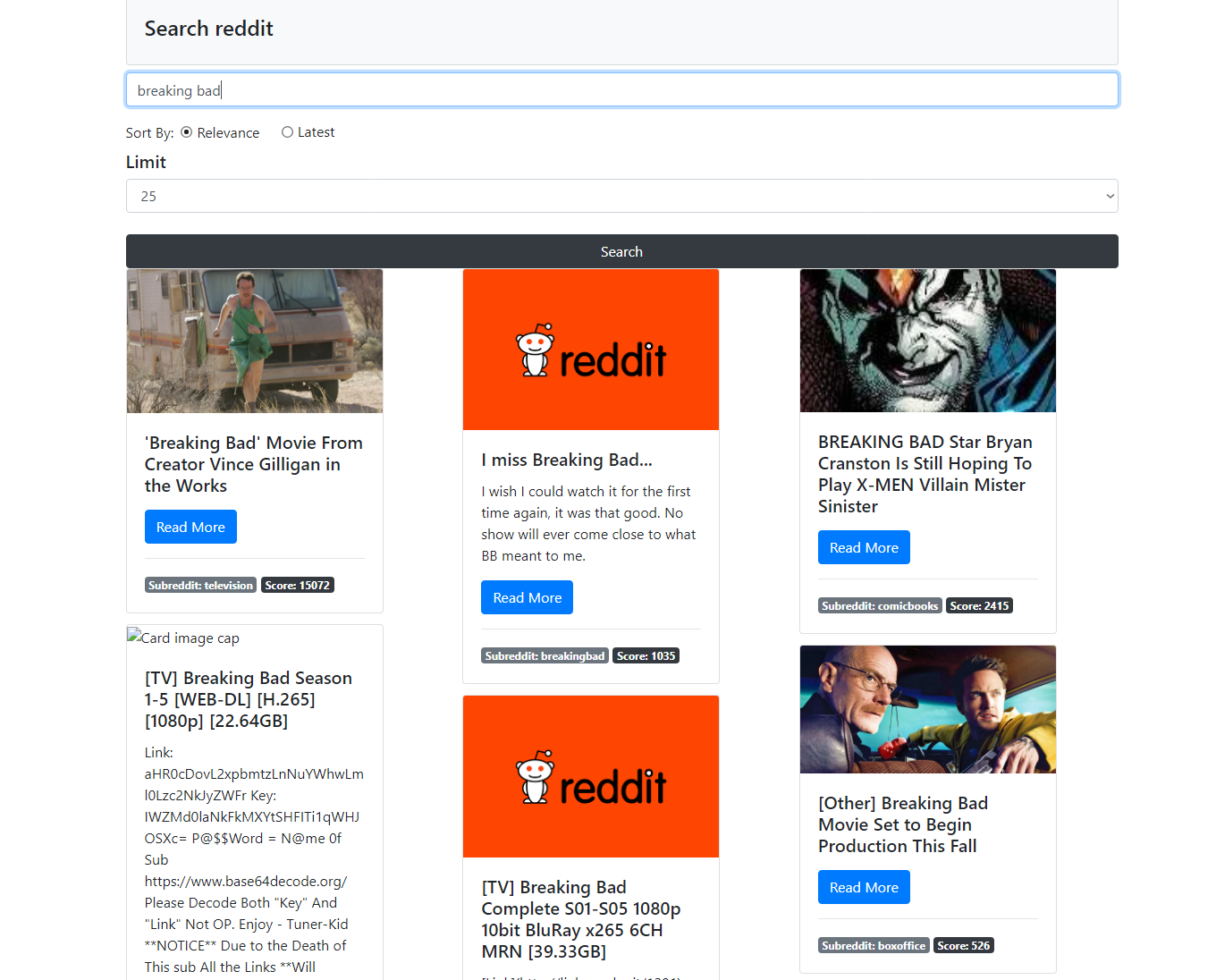Click the base64decode.org link in the torrent post
1216x980 pixels.
[x=245, y=881]
